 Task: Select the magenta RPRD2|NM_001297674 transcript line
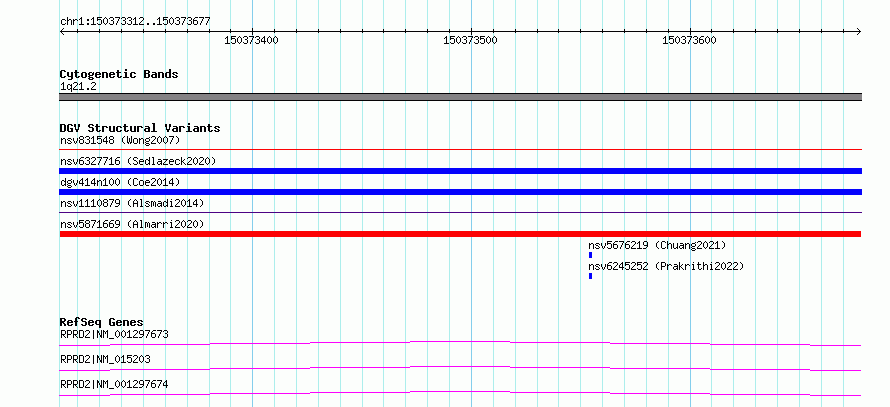pos(460,393)
